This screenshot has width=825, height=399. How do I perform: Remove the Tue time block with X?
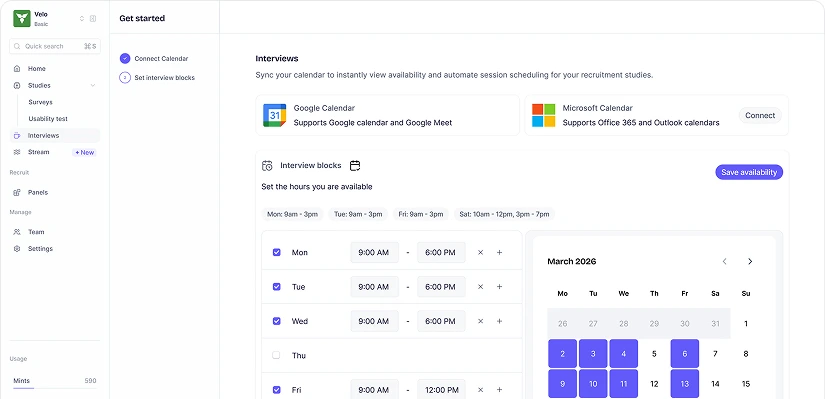coord(480,287)
